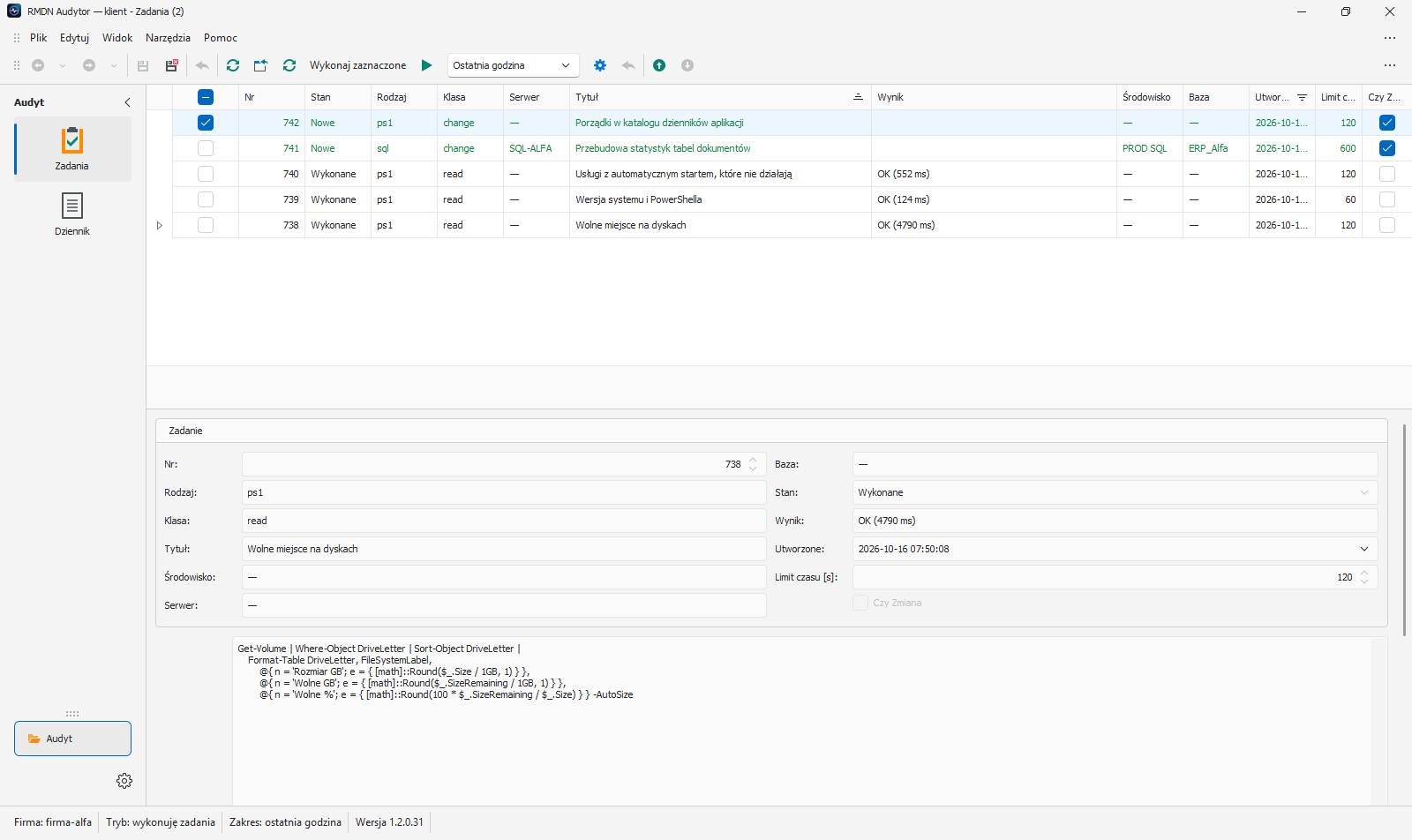The image size is (1412, 840).
Task: Click the save icon with red X
Action: pyautogui.click(x=172, y=65)
